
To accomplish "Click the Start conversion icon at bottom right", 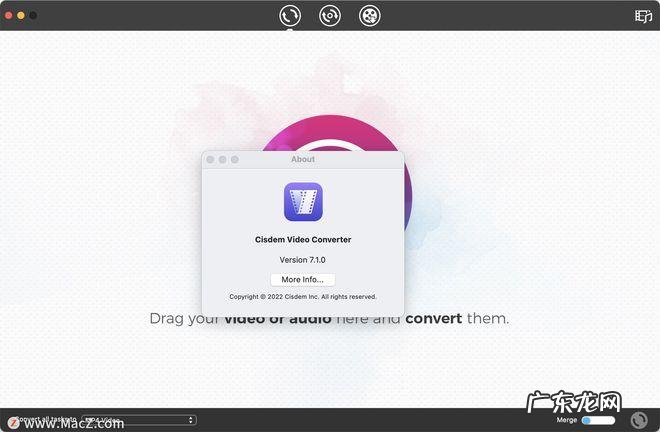I will pyautogui.click(x=639, y=421).
